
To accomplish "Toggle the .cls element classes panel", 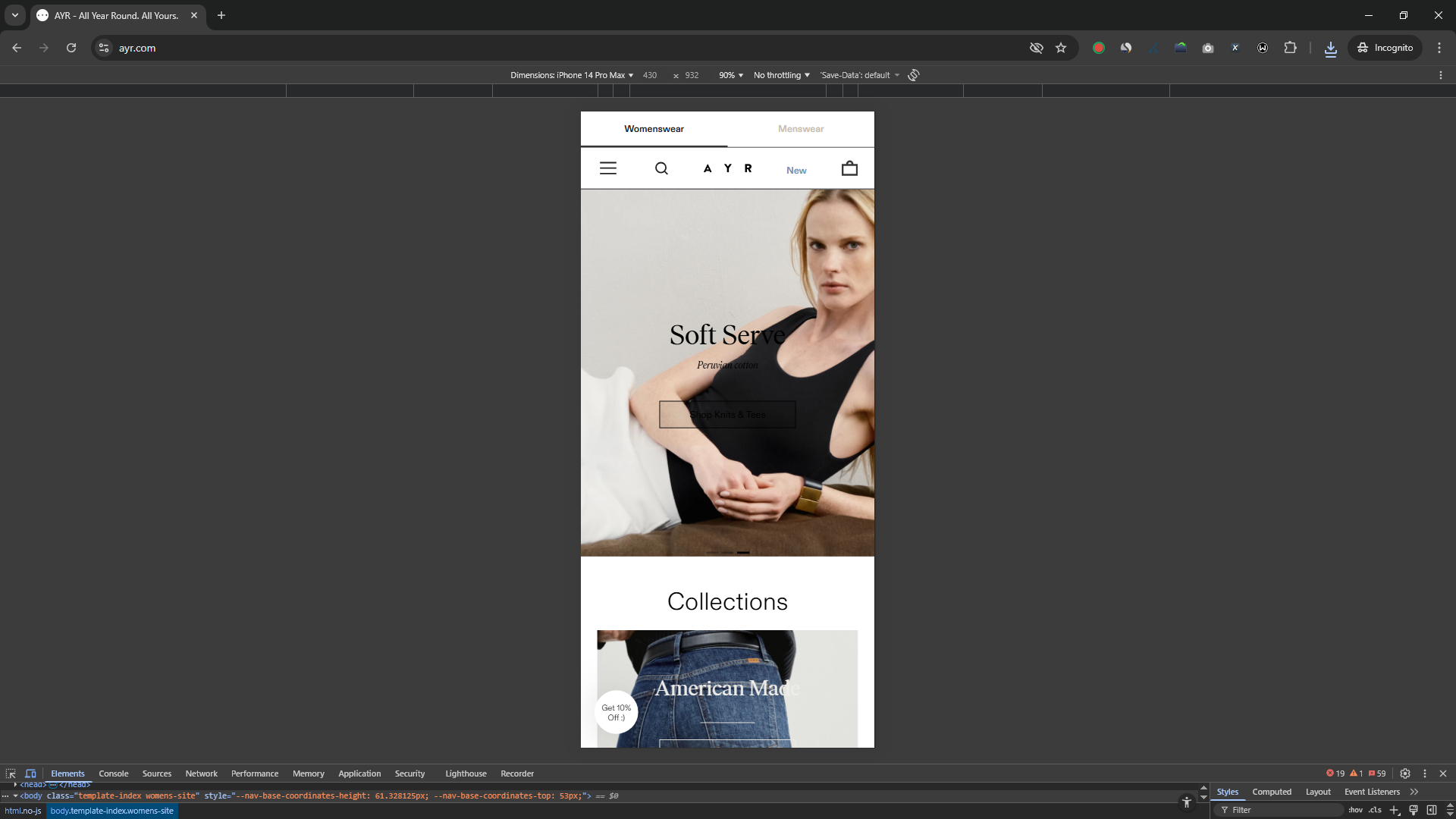I will [1375, 810].
